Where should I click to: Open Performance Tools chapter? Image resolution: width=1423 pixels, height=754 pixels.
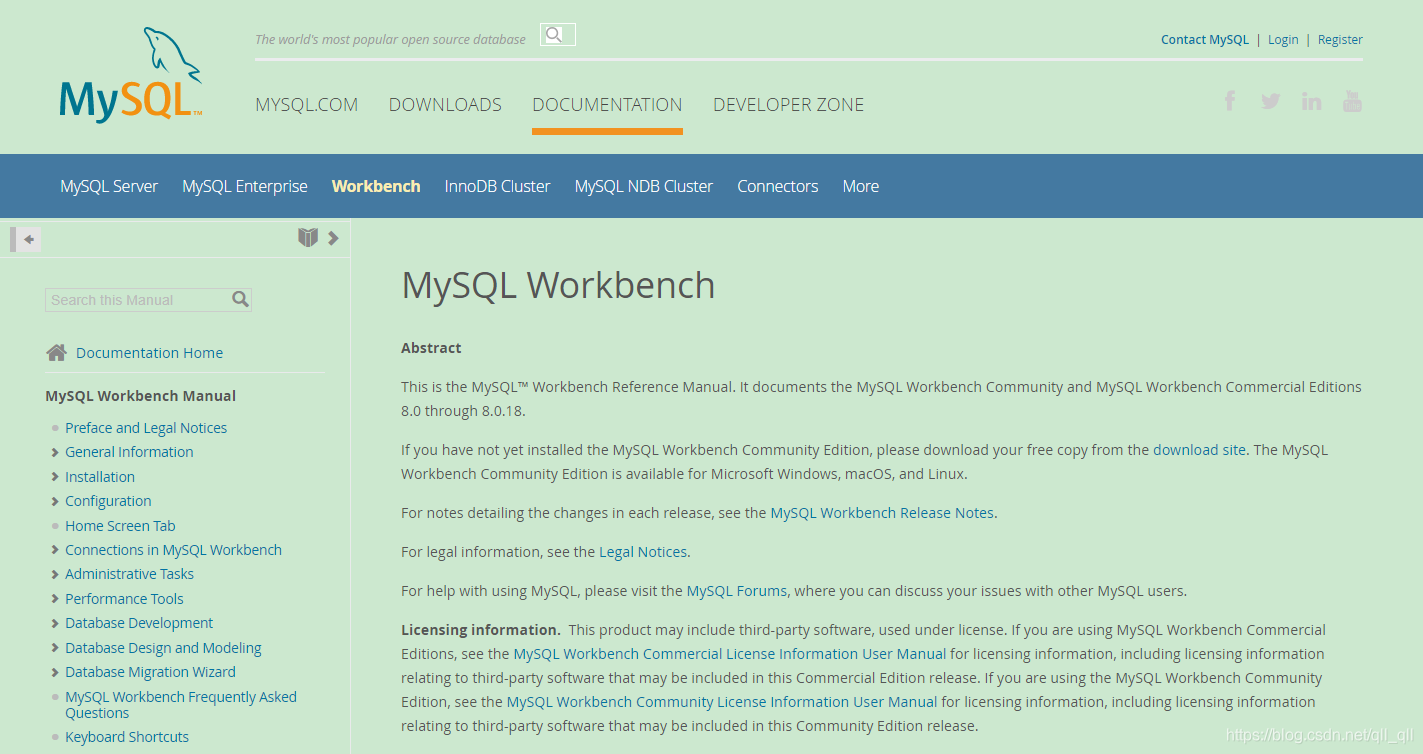click(124, 599)
